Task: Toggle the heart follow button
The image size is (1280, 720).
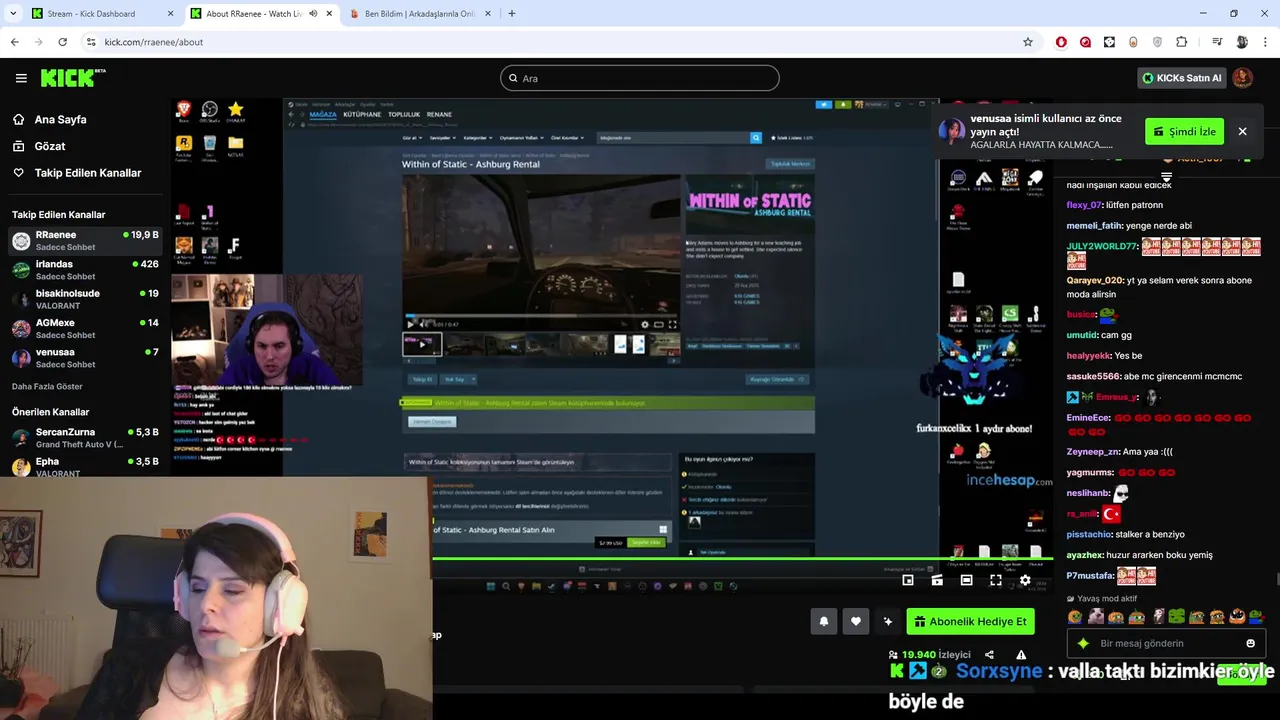Action: [x=855, y=621]
